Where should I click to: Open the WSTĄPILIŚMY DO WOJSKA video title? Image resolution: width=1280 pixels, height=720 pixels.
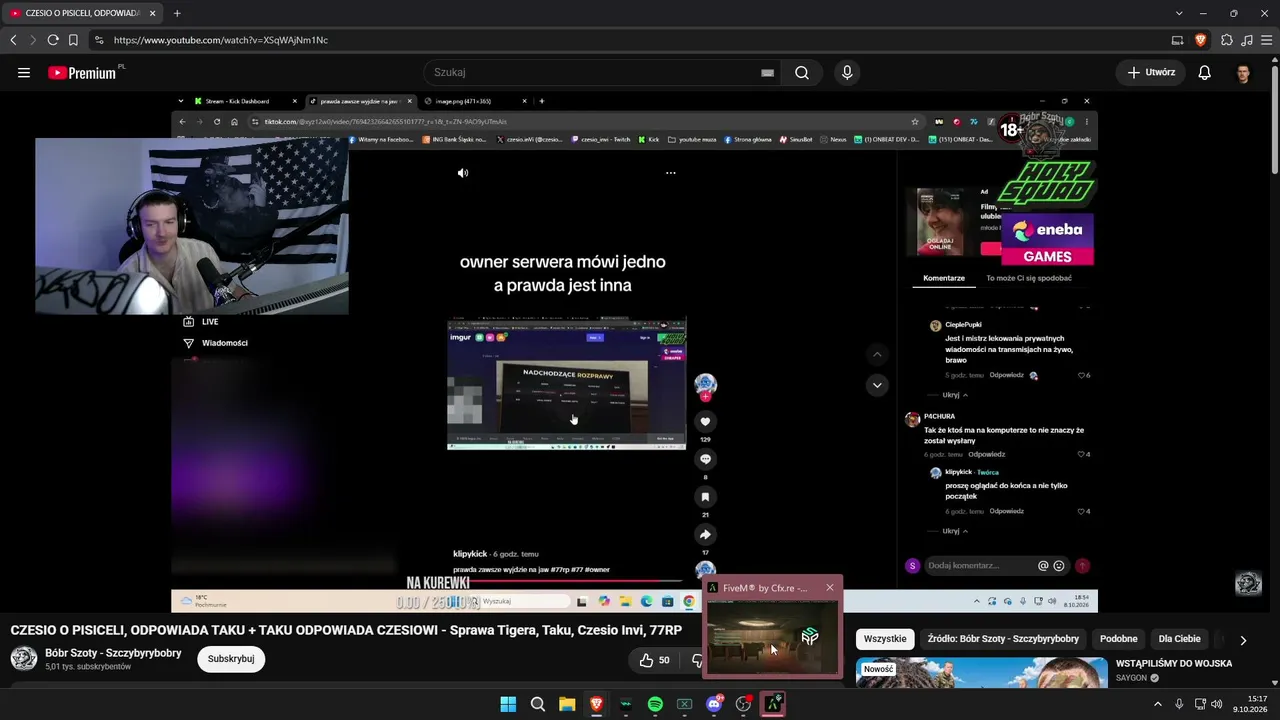click(x=1174, y=663)
